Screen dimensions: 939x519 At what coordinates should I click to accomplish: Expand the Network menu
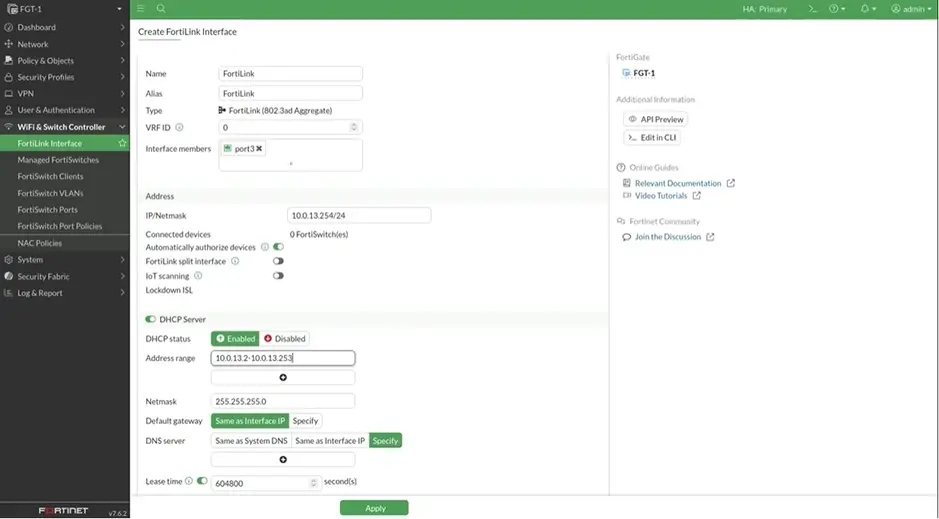click(x=65, y=44)
